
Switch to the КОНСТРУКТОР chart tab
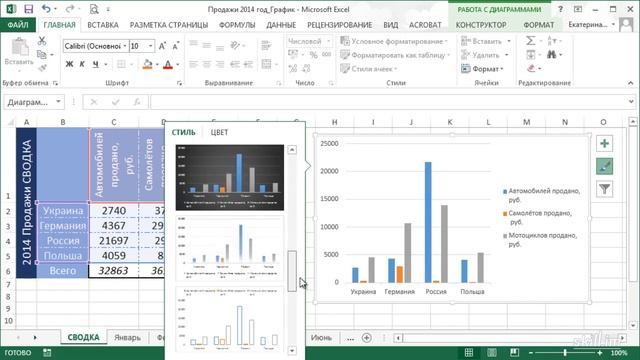tap(481, 25)
